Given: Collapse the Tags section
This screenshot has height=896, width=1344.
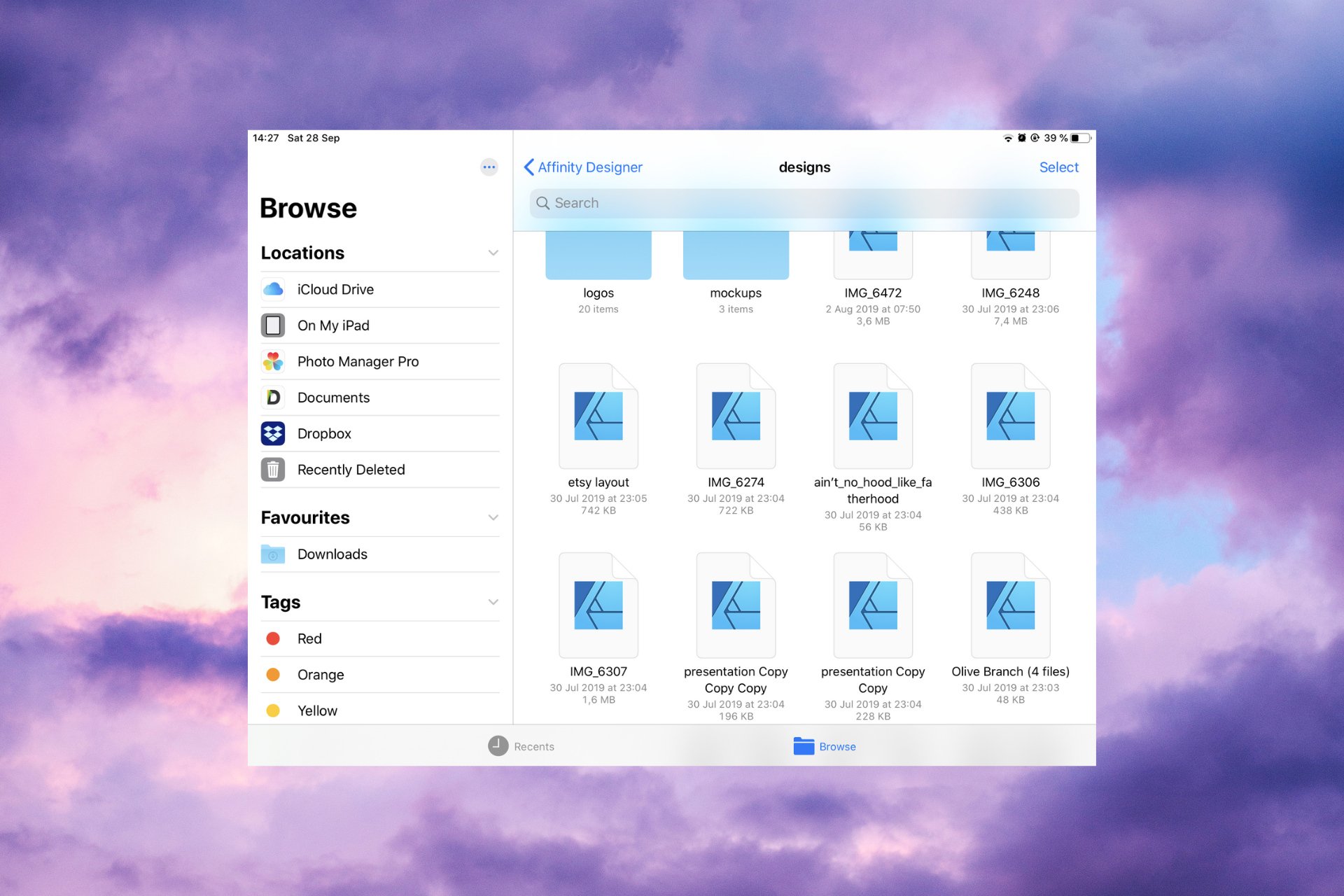Looking at the screenshot, I should pos(493,602).
